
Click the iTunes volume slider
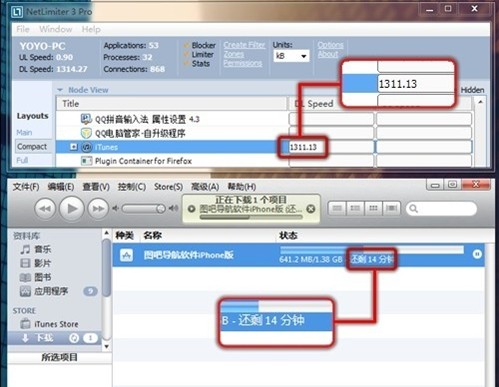coord(143,209)
